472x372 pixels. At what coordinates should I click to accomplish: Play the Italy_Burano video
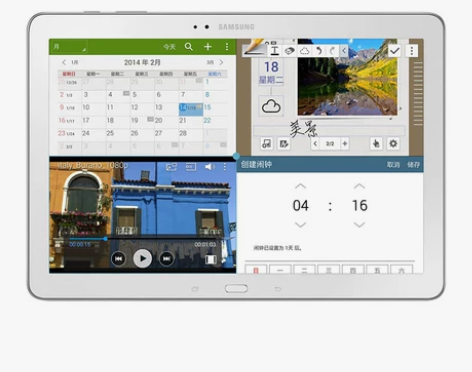143,258
